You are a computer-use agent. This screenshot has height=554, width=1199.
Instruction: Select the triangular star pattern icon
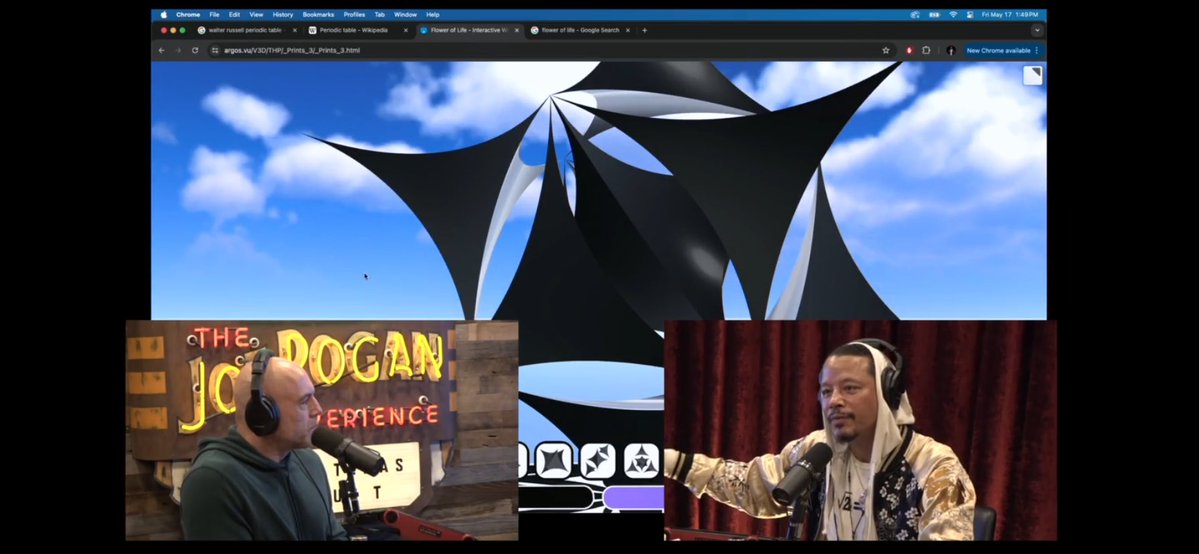click(641, 460)
